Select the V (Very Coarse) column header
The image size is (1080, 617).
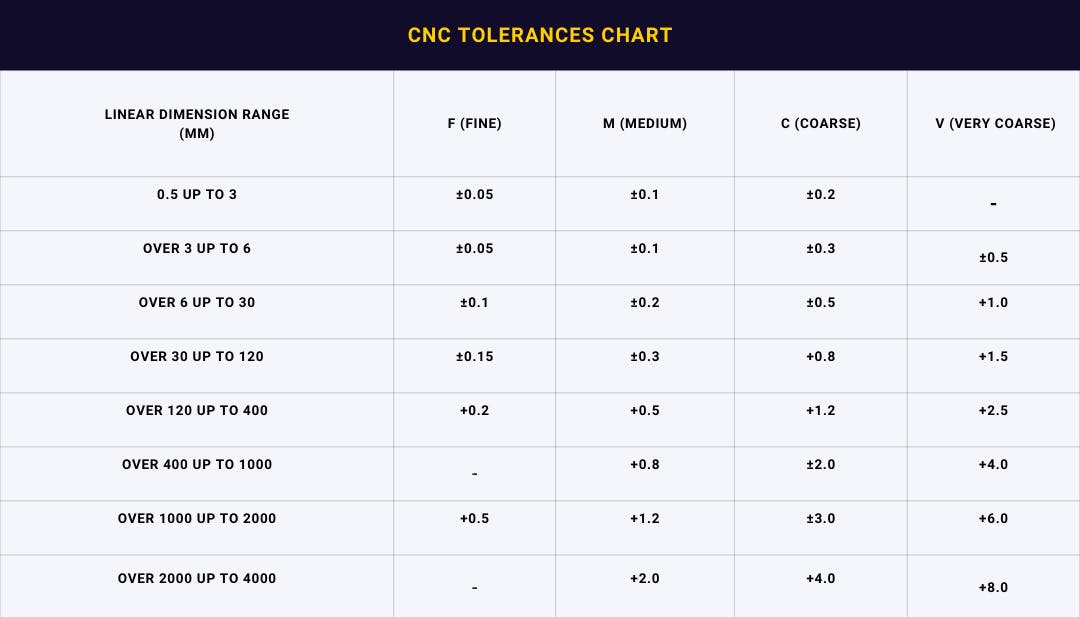(995, 124)
